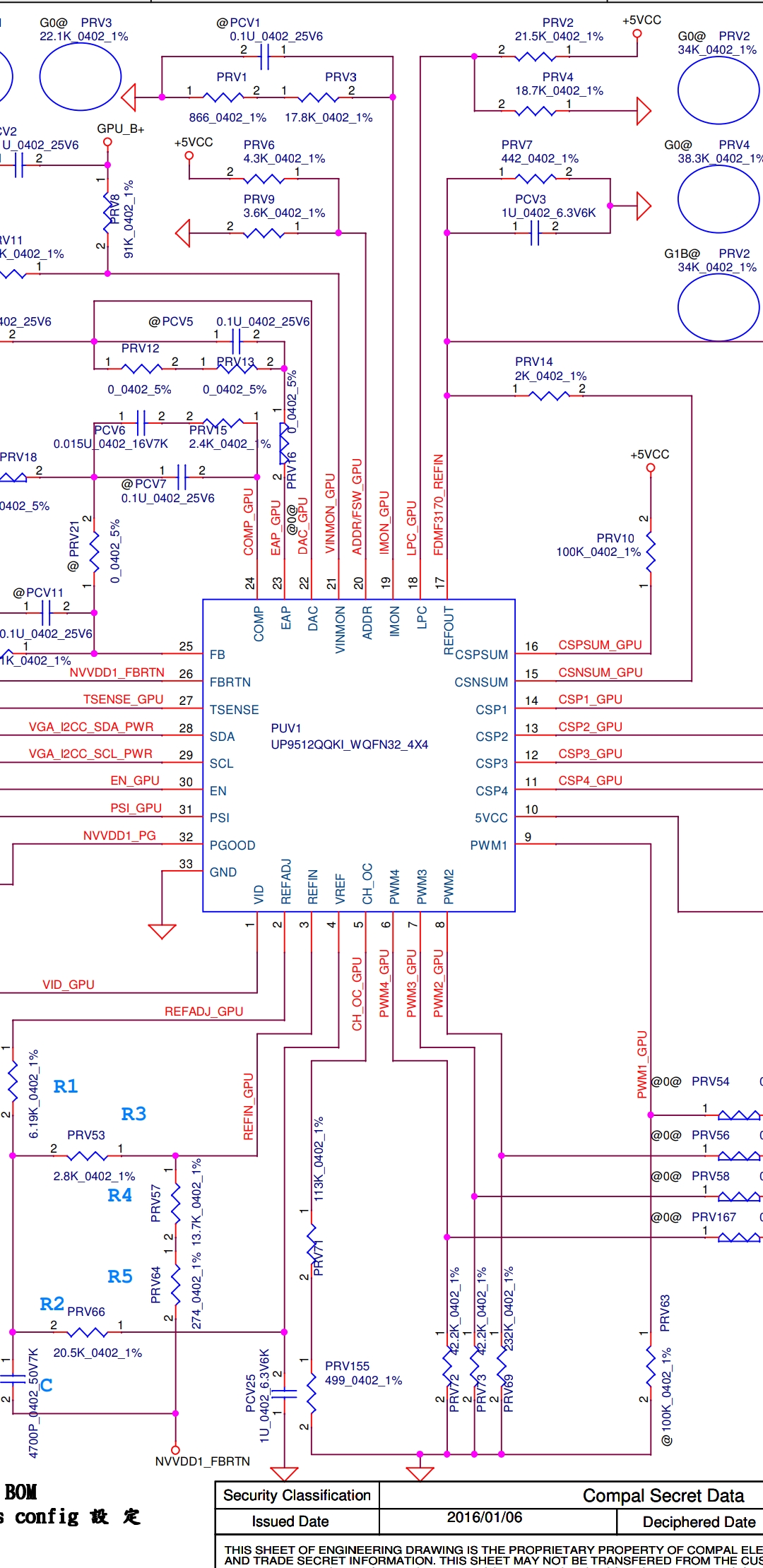Click the Issued Date value 2016/01/06
Viewport: 763px width, 1568px height.
484,1517
